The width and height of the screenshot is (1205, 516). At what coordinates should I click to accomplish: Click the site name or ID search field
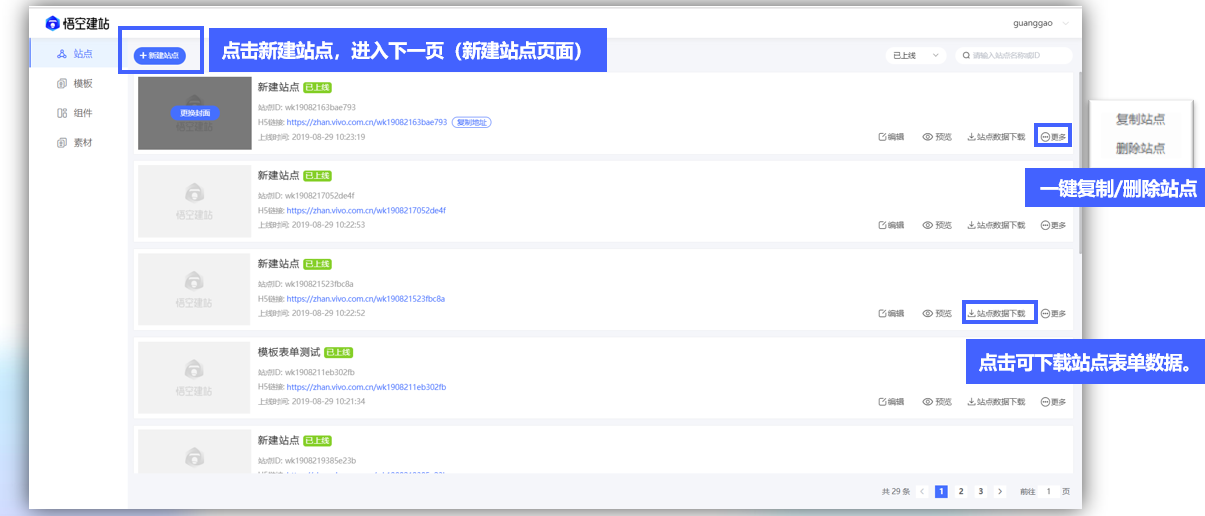[x=1017, y=56]
